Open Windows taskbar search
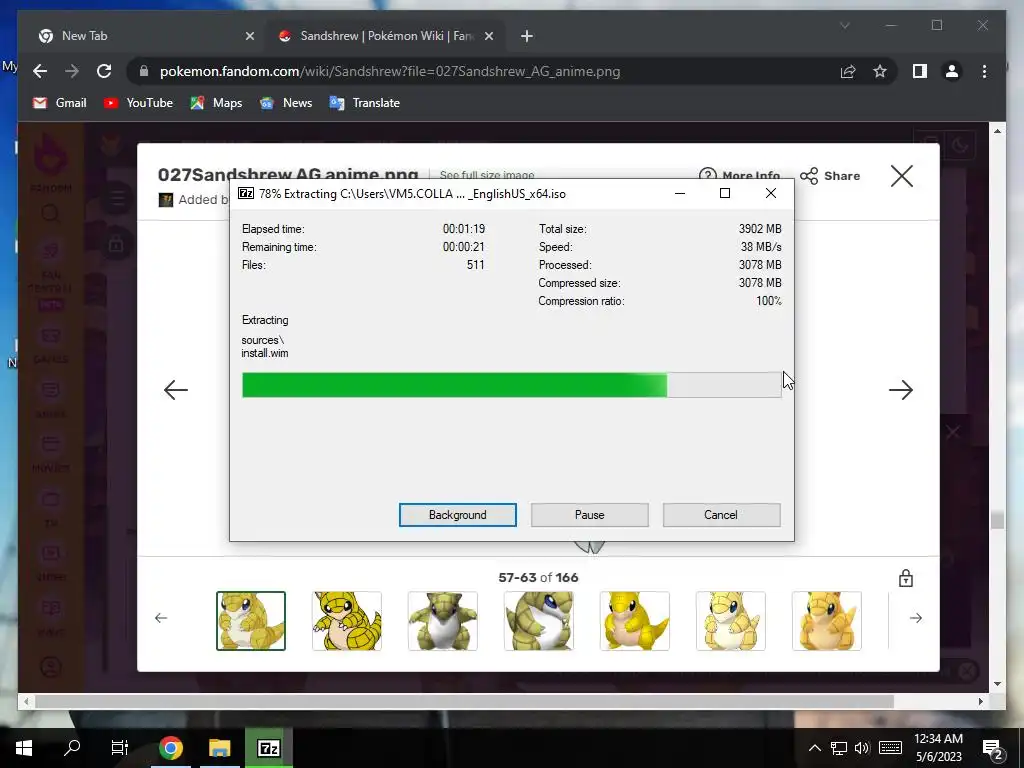 72,748
